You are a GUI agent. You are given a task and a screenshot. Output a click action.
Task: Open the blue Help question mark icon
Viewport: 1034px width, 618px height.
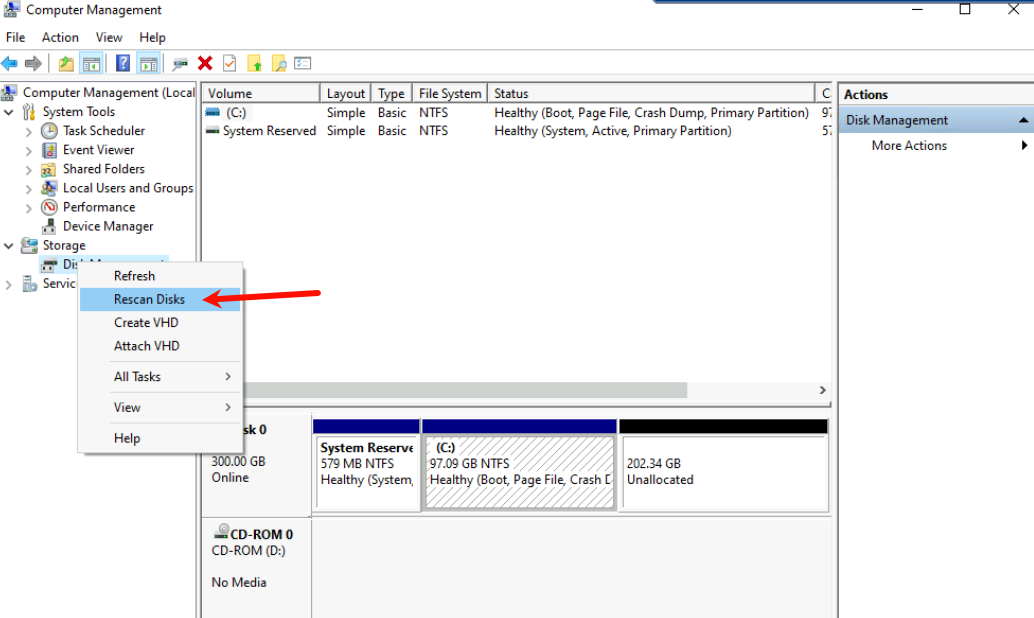pyautogui.click(x=123, y=64)
